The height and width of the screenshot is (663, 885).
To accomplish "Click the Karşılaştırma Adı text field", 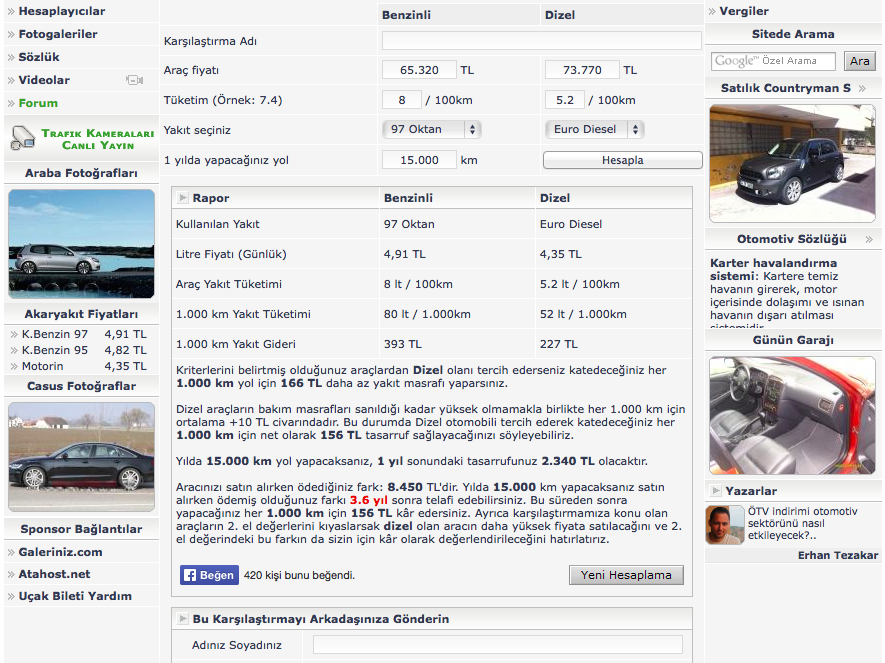I will pos(541,41).
